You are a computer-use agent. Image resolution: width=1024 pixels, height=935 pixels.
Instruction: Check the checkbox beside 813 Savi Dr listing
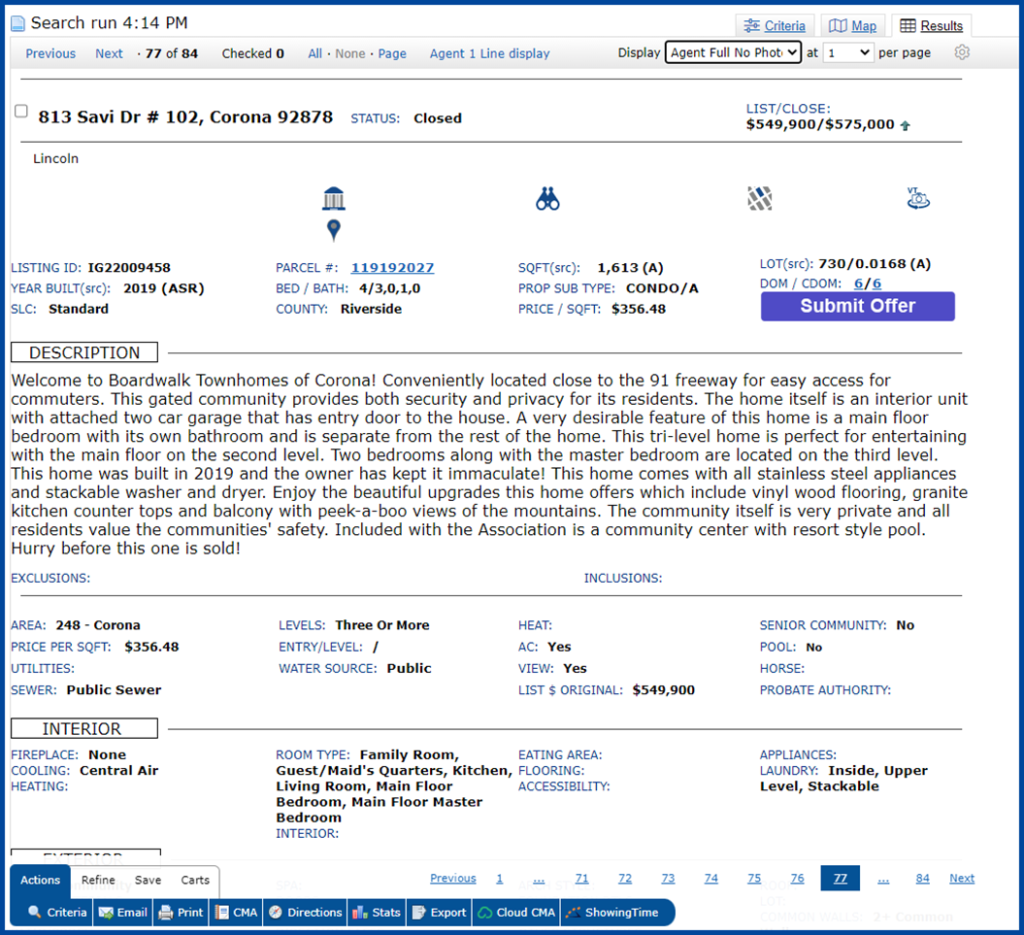tap(20, 111)
